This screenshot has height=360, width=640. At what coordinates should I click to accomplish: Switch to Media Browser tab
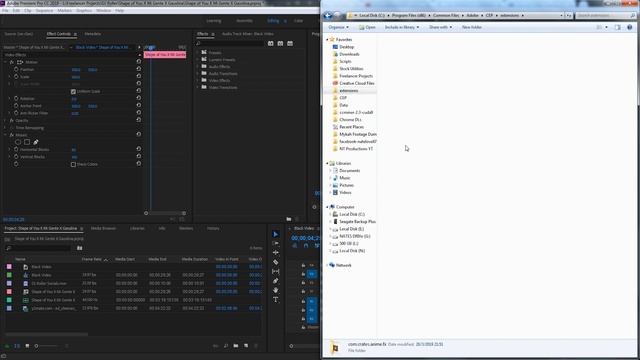tap(103, 229)
